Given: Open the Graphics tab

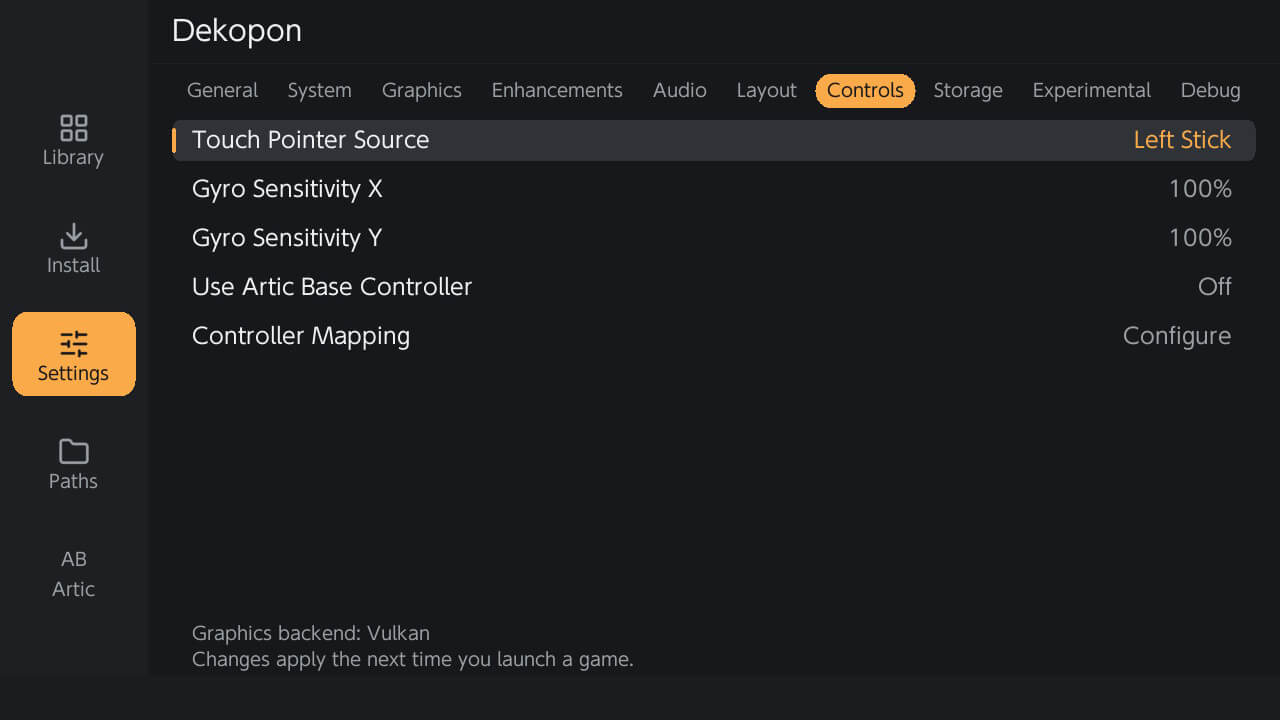Looking at the screenshot, I should [421, 90].
